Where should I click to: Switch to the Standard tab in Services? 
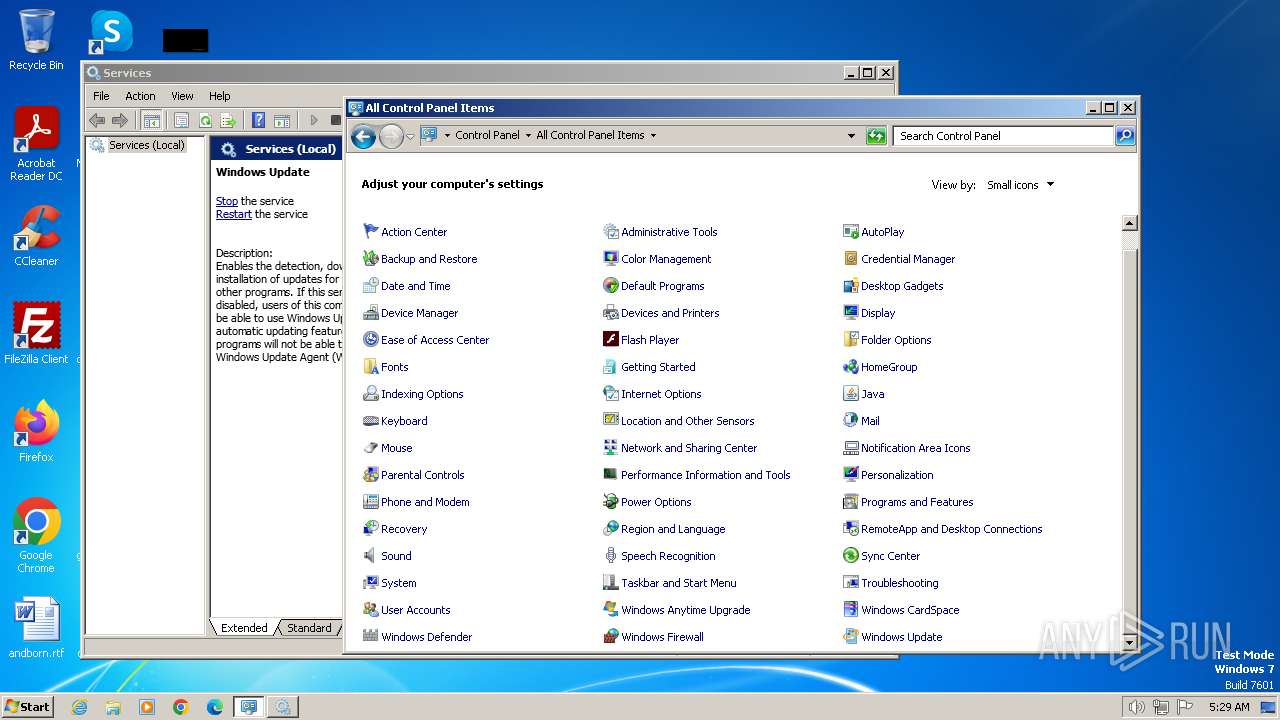[309, 628]
